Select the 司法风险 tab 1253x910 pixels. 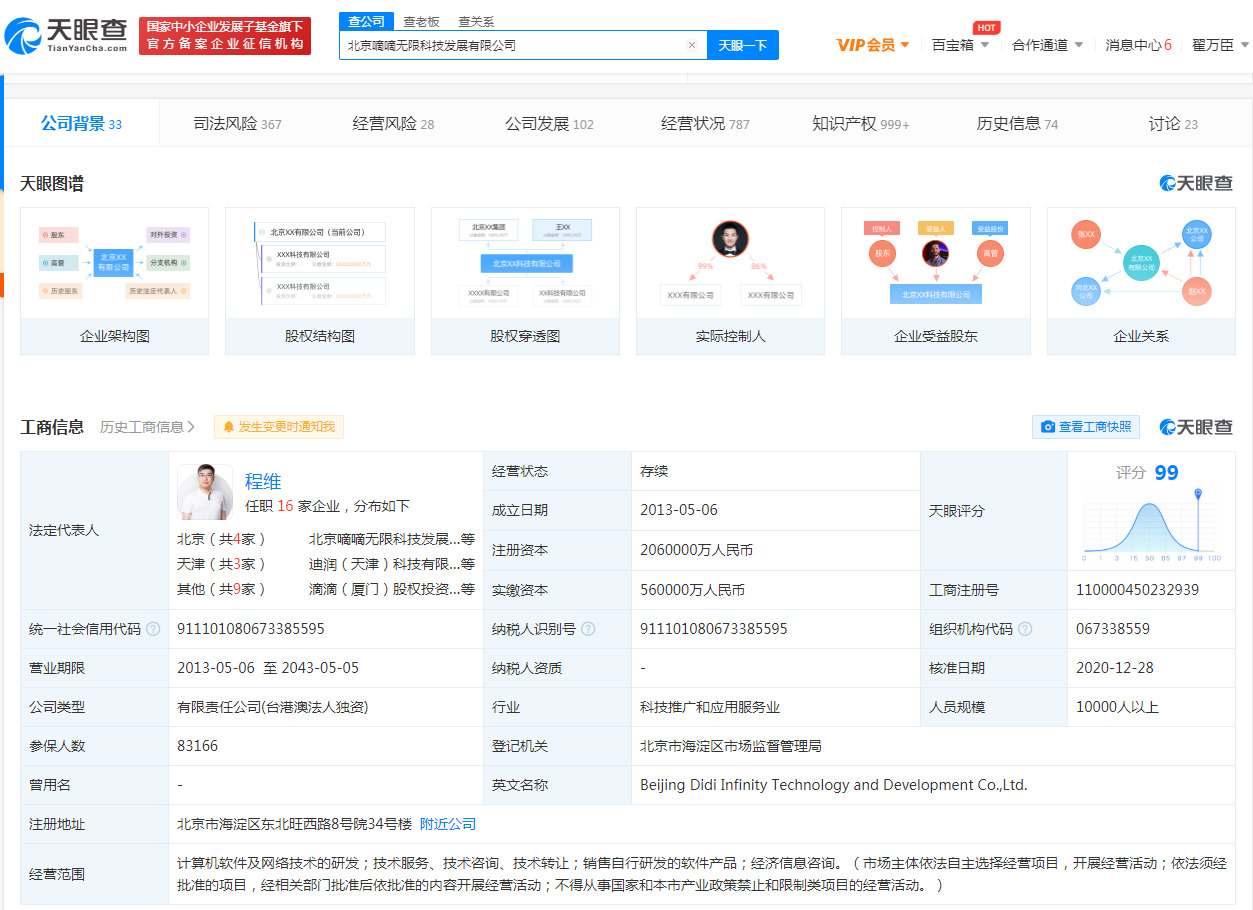coord(237,124)
